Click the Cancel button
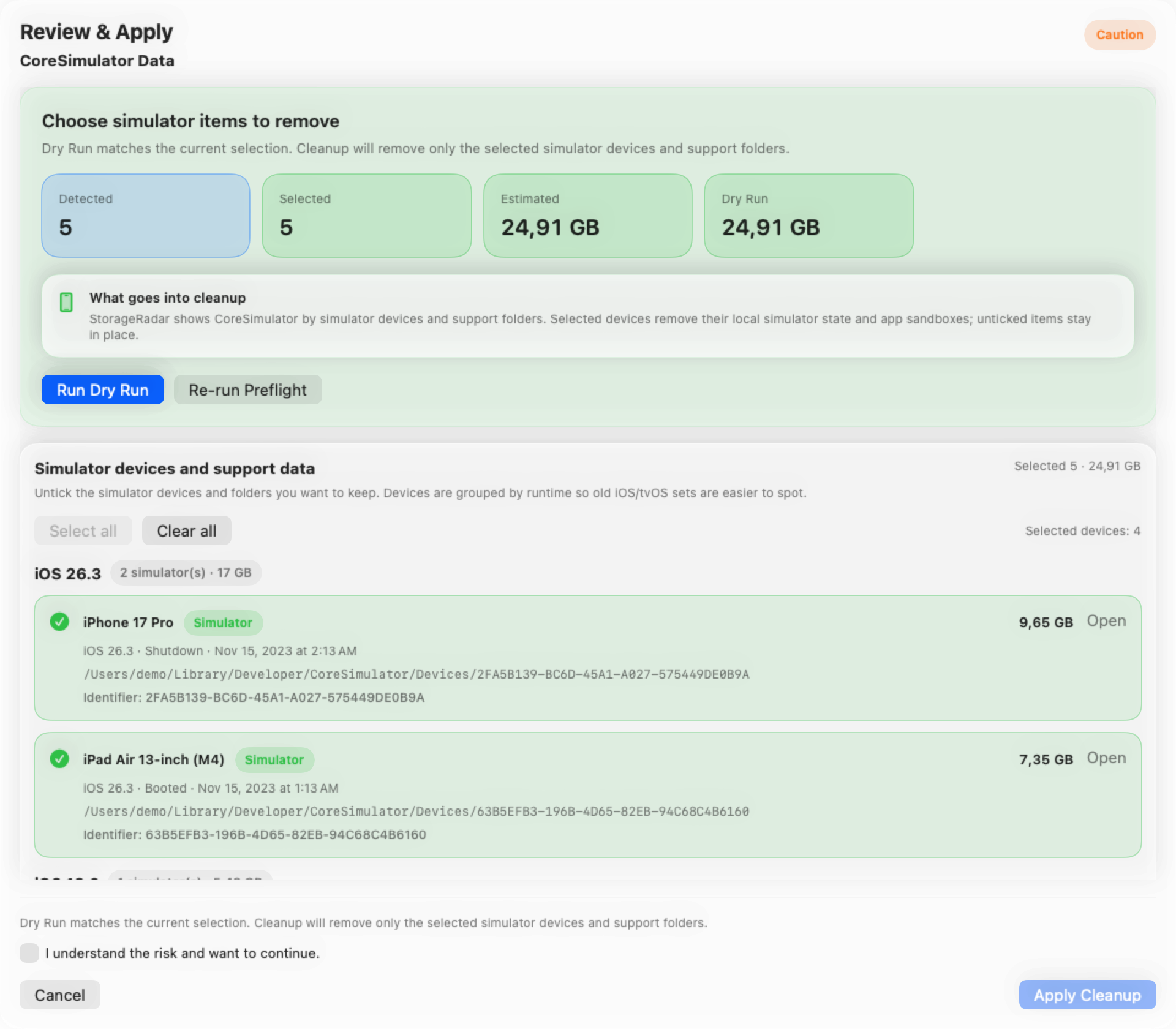The height and width of the screenshot is (1029, 1176). [x=59, y=995]
